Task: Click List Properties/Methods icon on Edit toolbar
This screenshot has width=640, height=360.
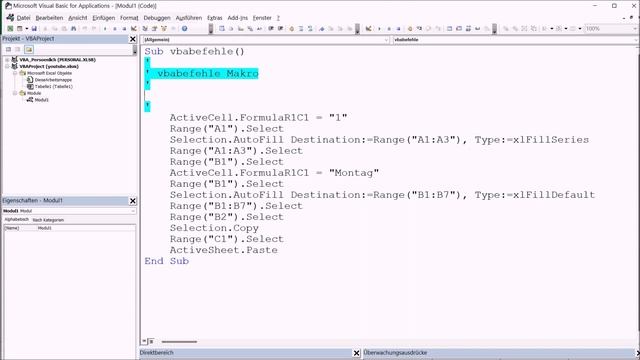Action: 222,29
